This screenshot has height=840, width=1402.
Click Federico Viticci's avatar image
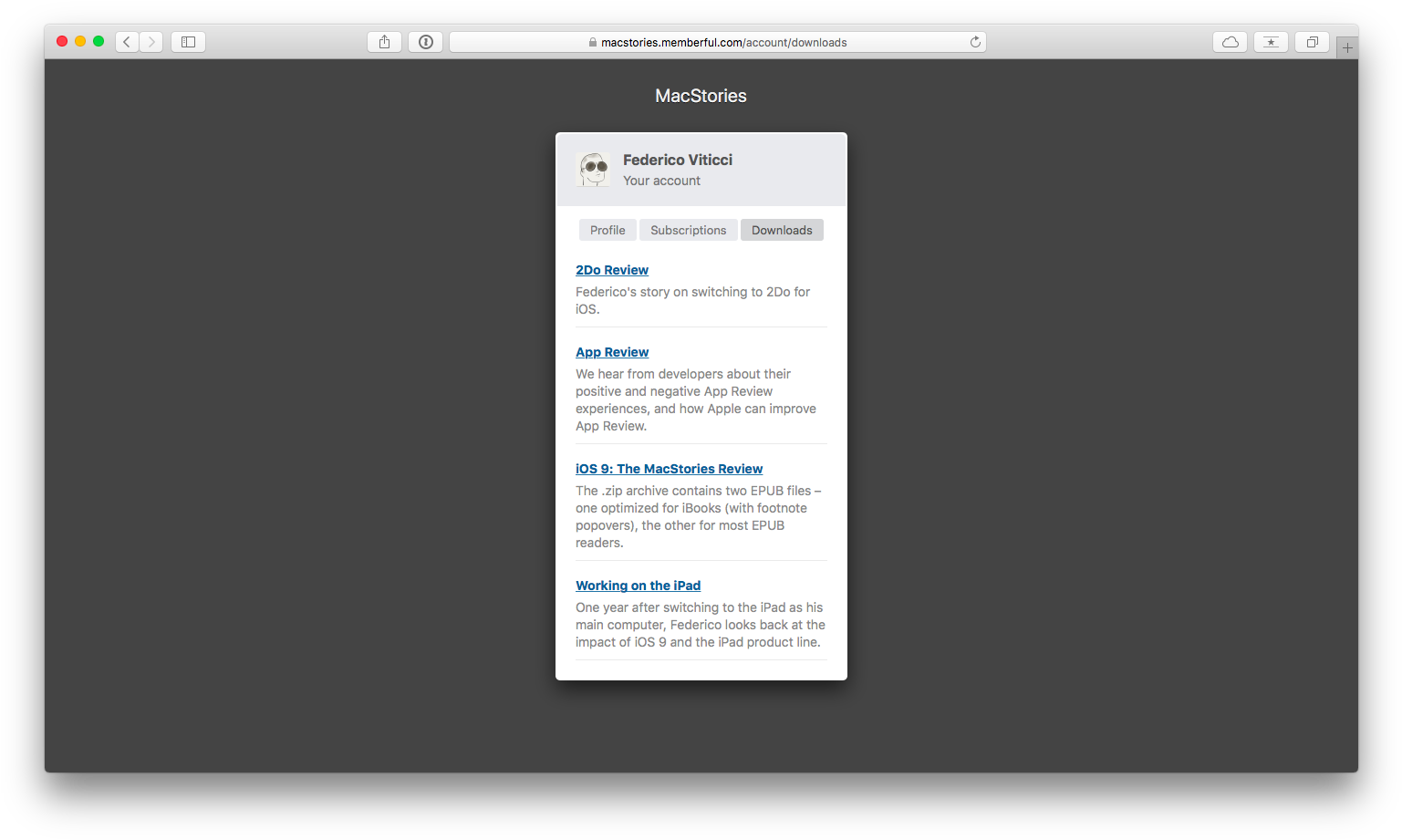coord(593,170)
